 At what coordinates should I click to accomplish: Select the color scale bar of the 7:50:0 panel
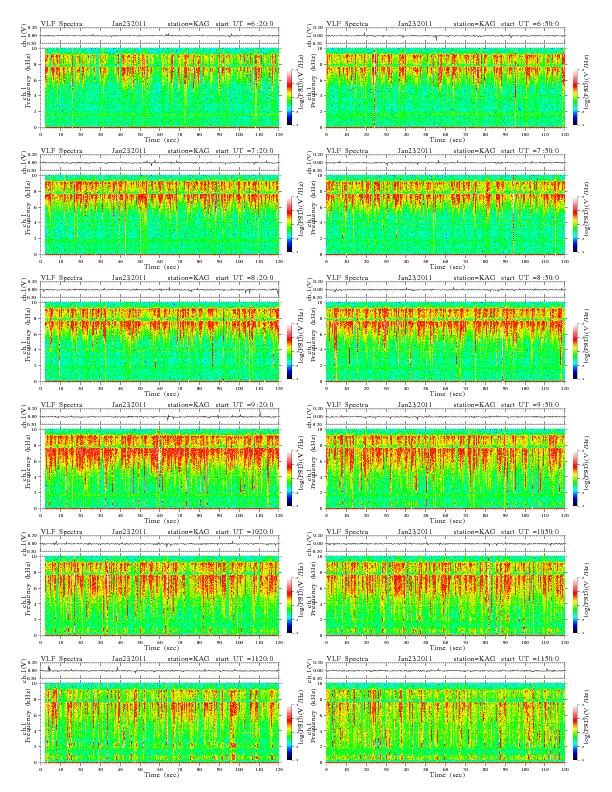[x=576, y=224]
